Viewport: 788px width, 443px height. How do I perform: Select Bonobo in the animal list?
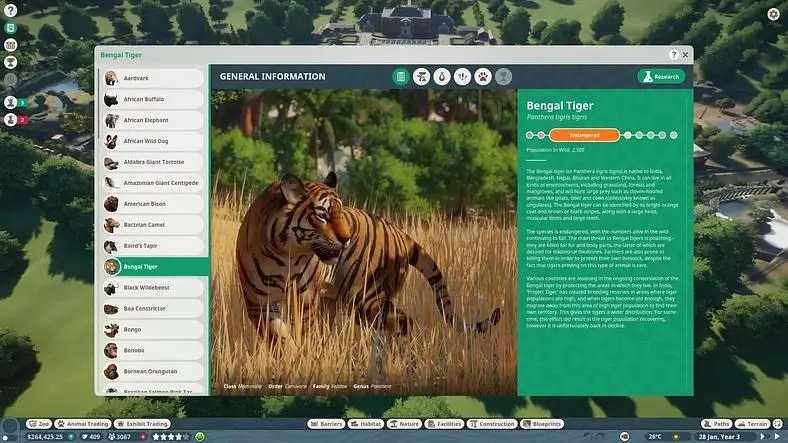153,351
